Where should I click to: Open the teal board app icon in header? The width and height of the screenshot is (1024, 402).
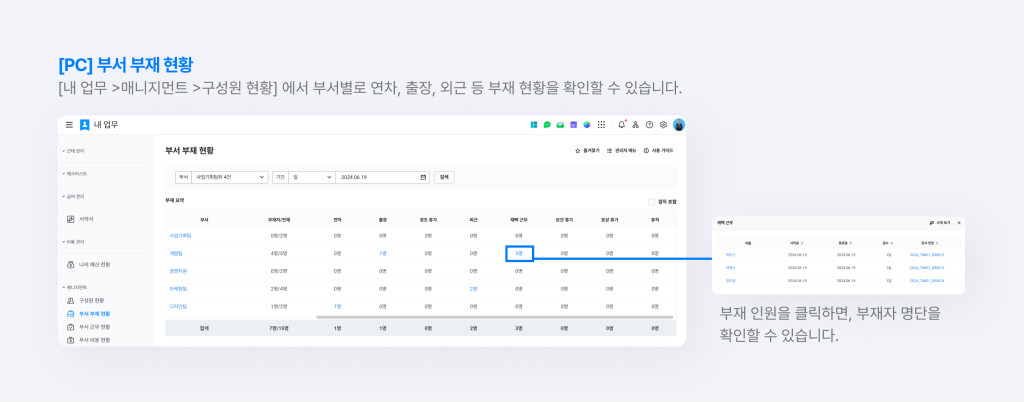point(534,125)
